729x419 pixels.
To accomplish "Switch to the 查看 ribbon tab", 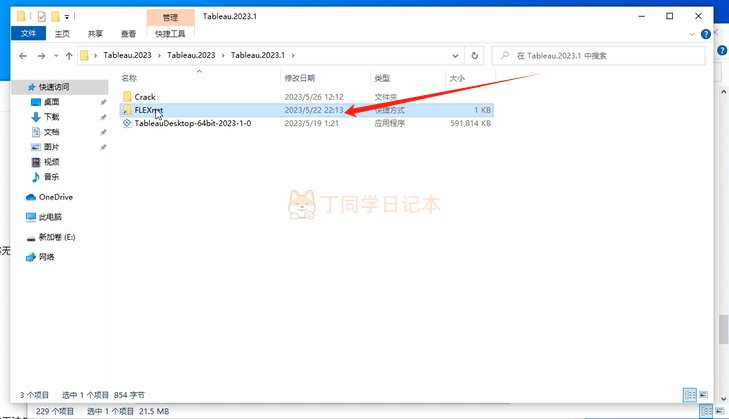I will tap(128, 33).
